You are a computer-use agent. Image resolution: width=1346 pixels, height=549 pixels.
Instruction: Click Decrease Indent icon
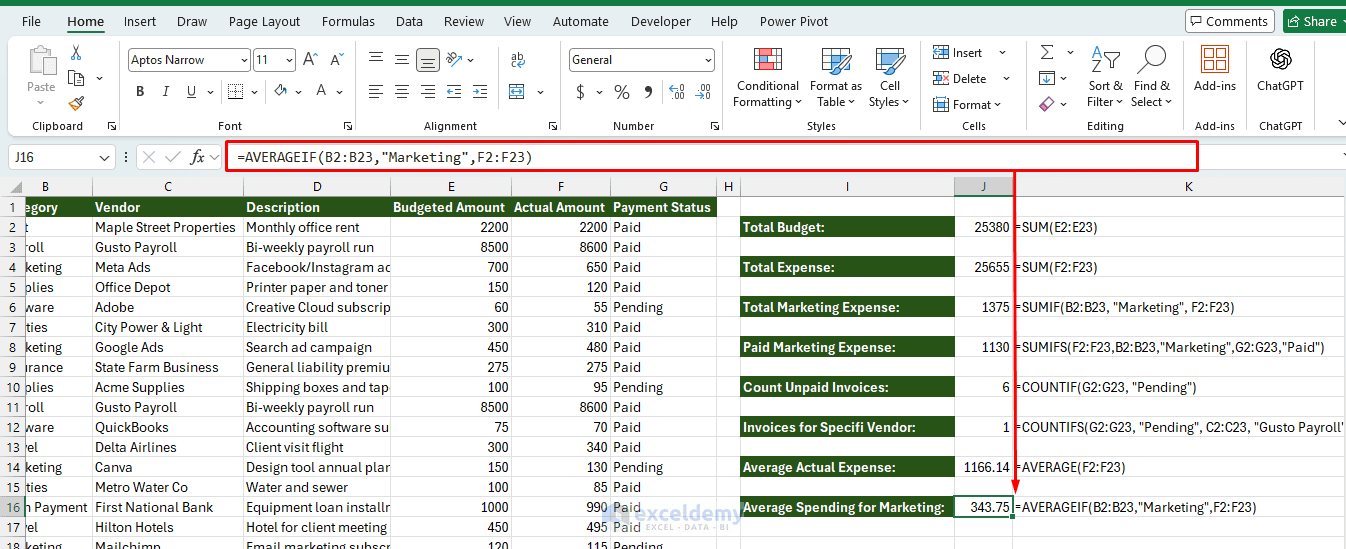point(455,92)
